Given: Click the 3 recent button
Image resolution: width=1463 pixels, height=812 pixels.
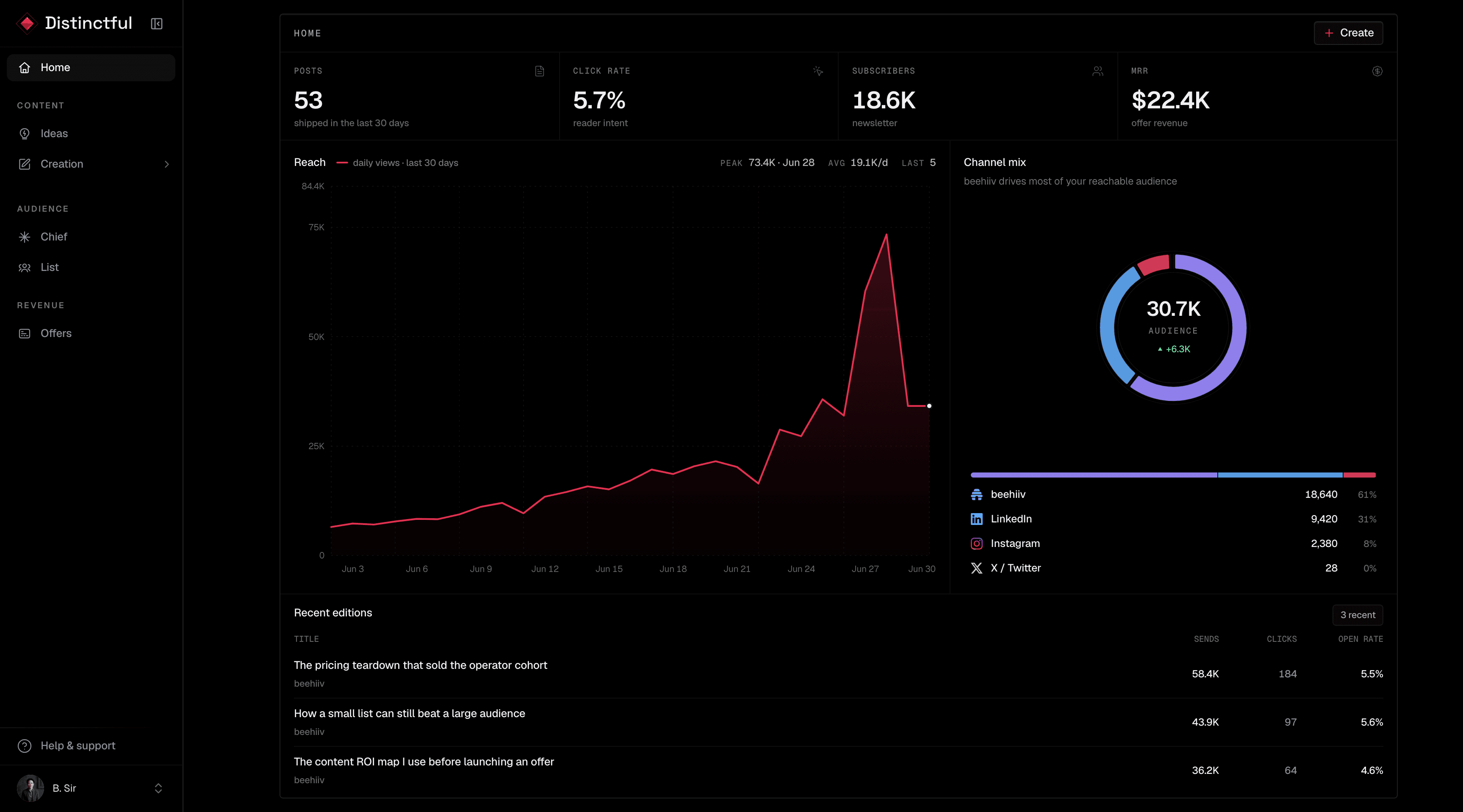Looking at the screenshot, I should point(1358,615).
